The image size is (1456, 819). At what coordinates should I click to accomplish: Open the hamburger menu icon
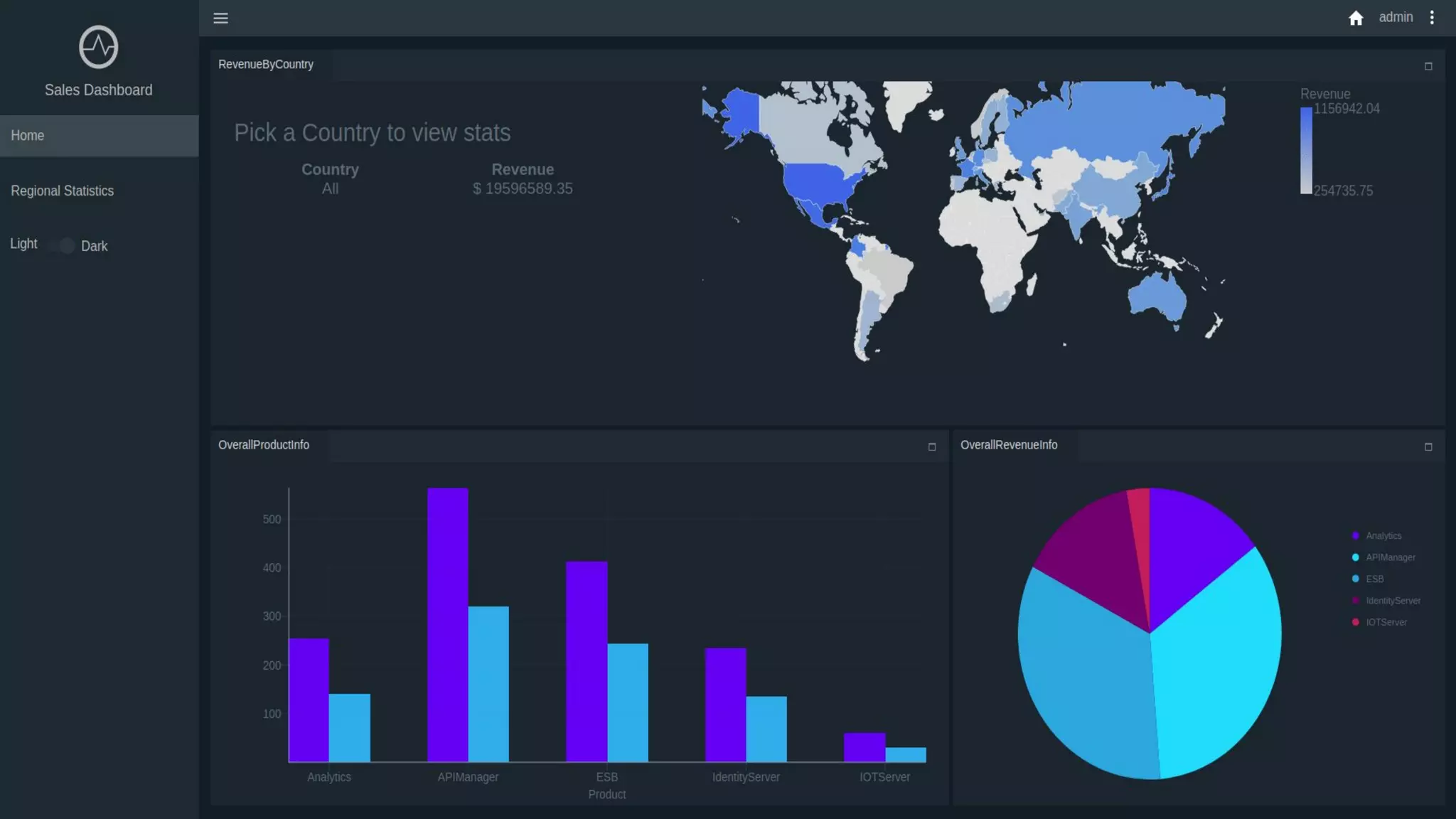click(220, 18)
